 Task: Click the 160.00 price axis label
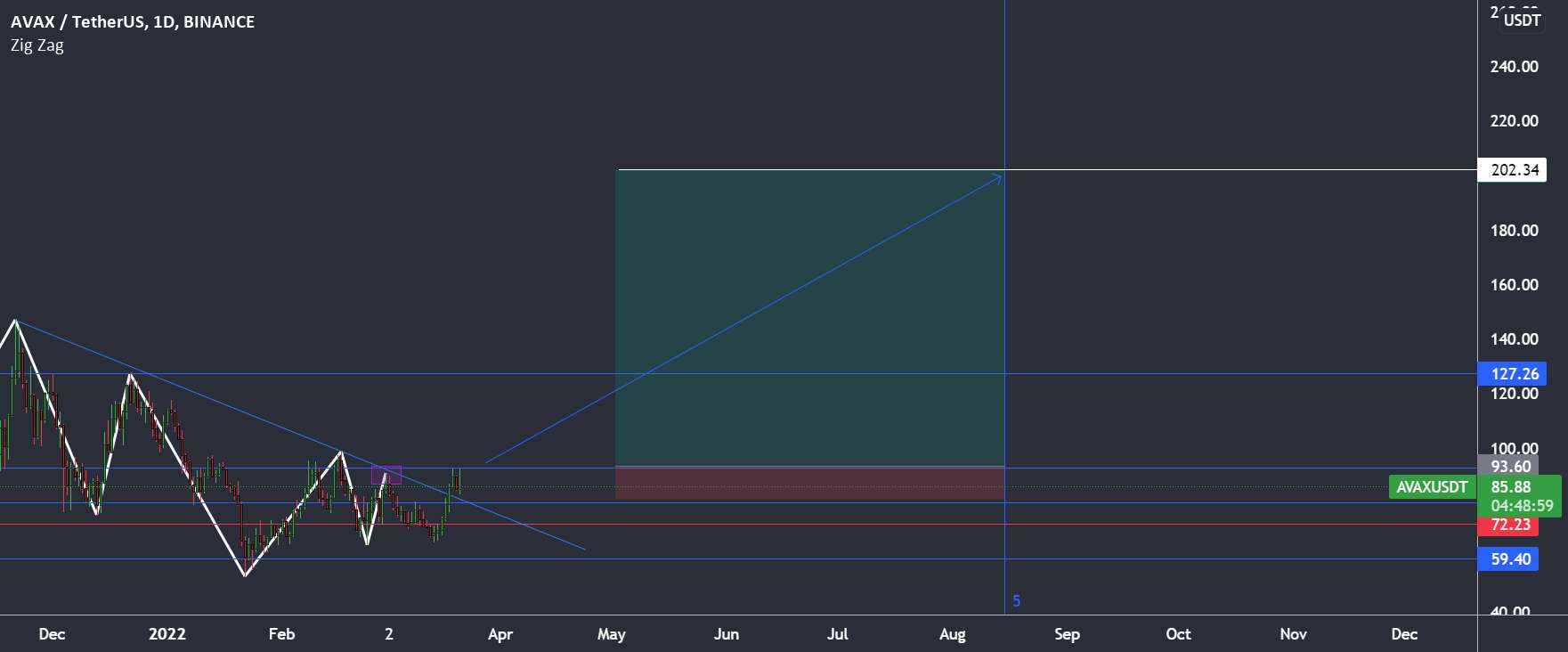pos(1514,285)
